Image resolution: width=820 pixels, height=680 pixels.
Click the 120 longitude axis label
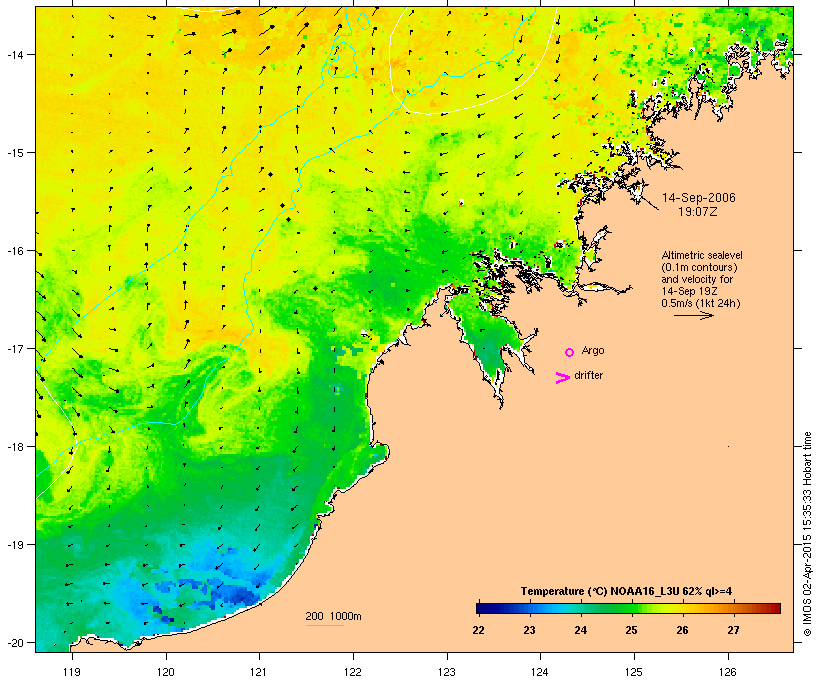[x=166, y=672]
